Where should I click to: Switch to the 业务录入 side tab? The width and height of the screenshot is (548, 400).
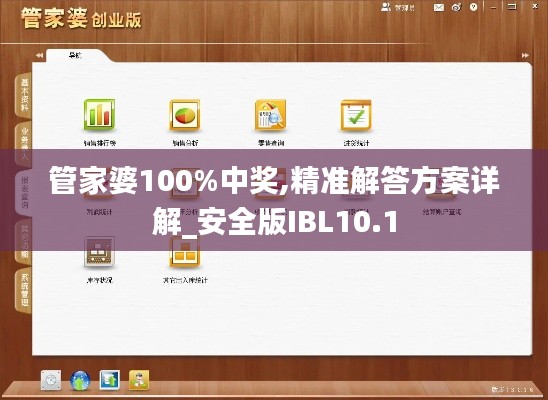click(x=23, y=143)
